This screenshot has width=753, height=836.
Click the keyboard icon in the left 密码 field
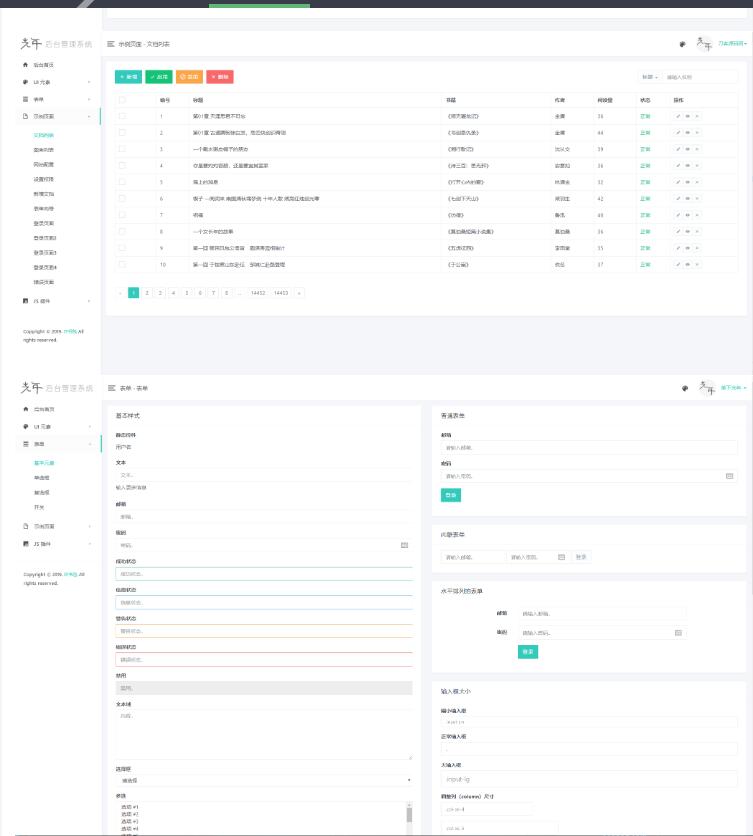pyautogui.click(x=404, y=545)
